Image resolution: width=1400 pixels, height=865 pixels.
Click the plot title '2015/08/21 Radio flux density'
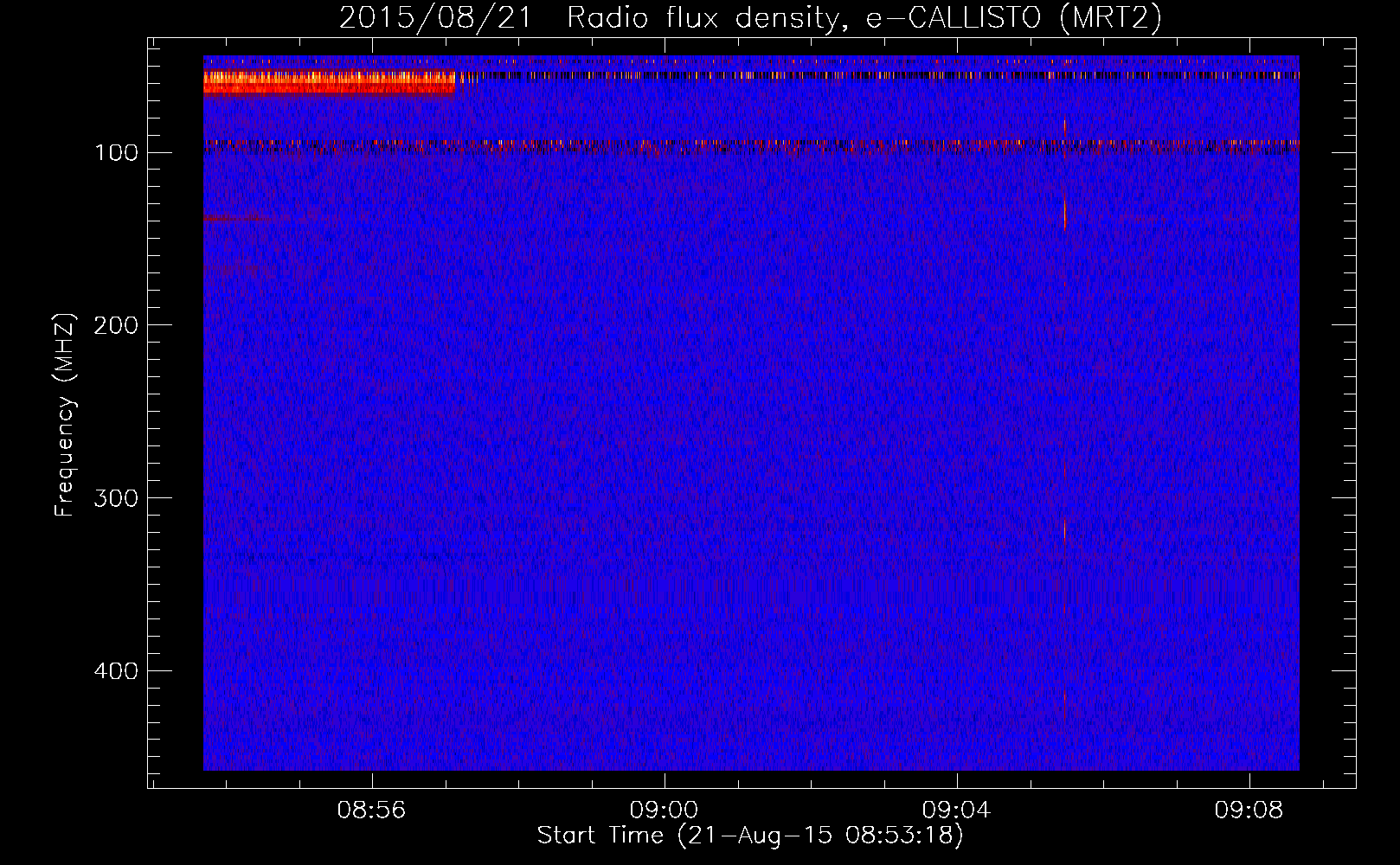point(750,18)
